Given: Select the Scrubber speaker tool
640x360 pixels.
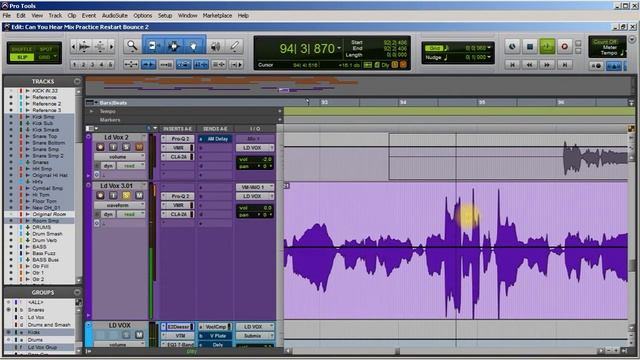Looking at the screenshot, I should coord(216,46).
